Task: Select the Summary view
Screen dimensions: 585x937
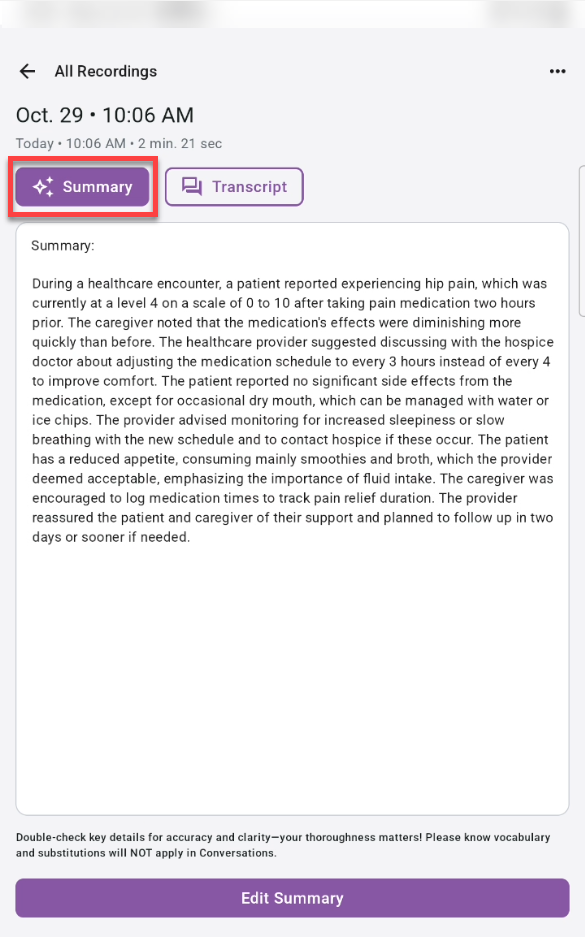Action: [x=82, y=187]
